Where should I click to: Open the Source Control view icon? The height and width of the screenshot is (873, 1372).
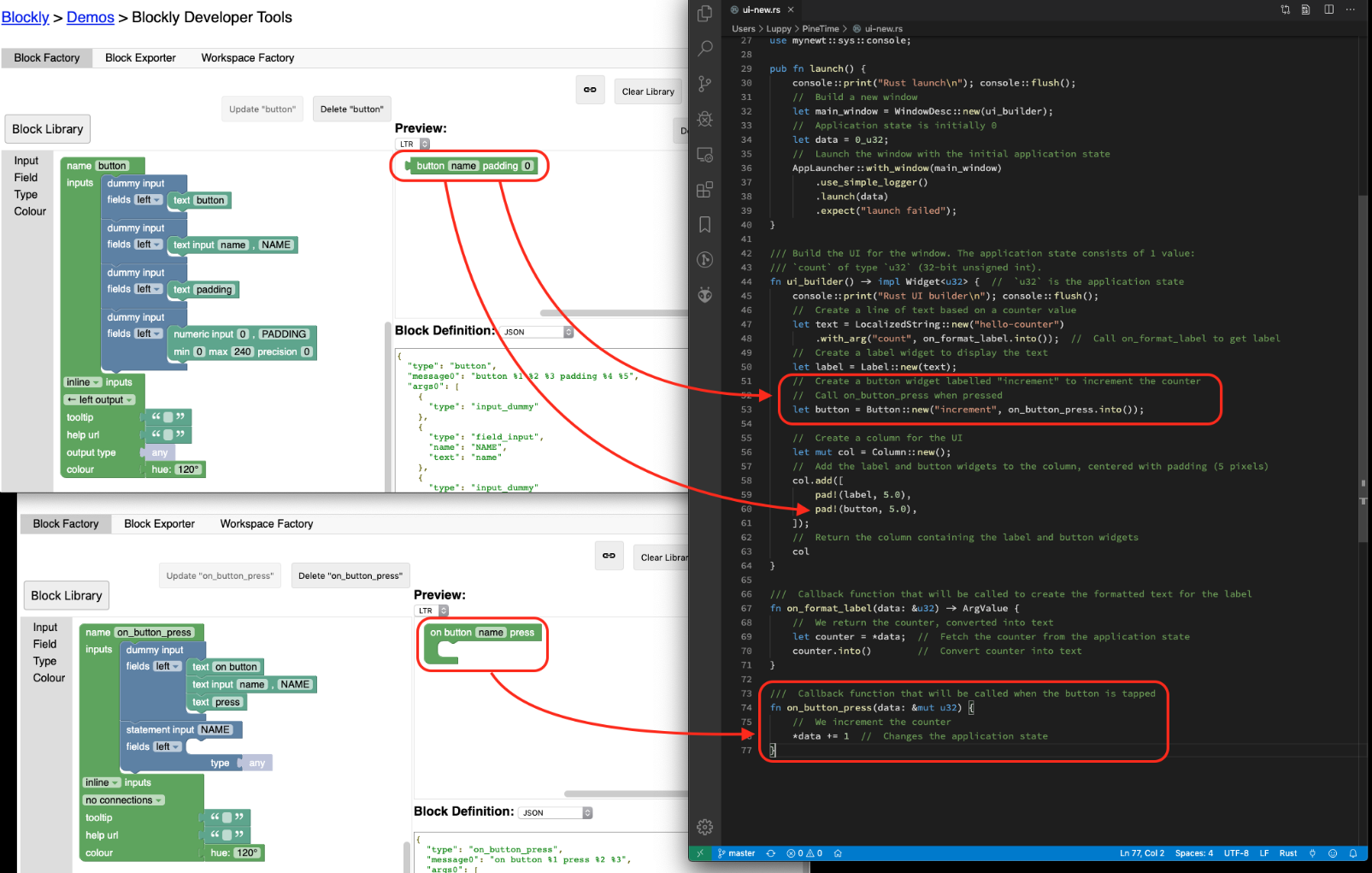click(x=704, y=84)
